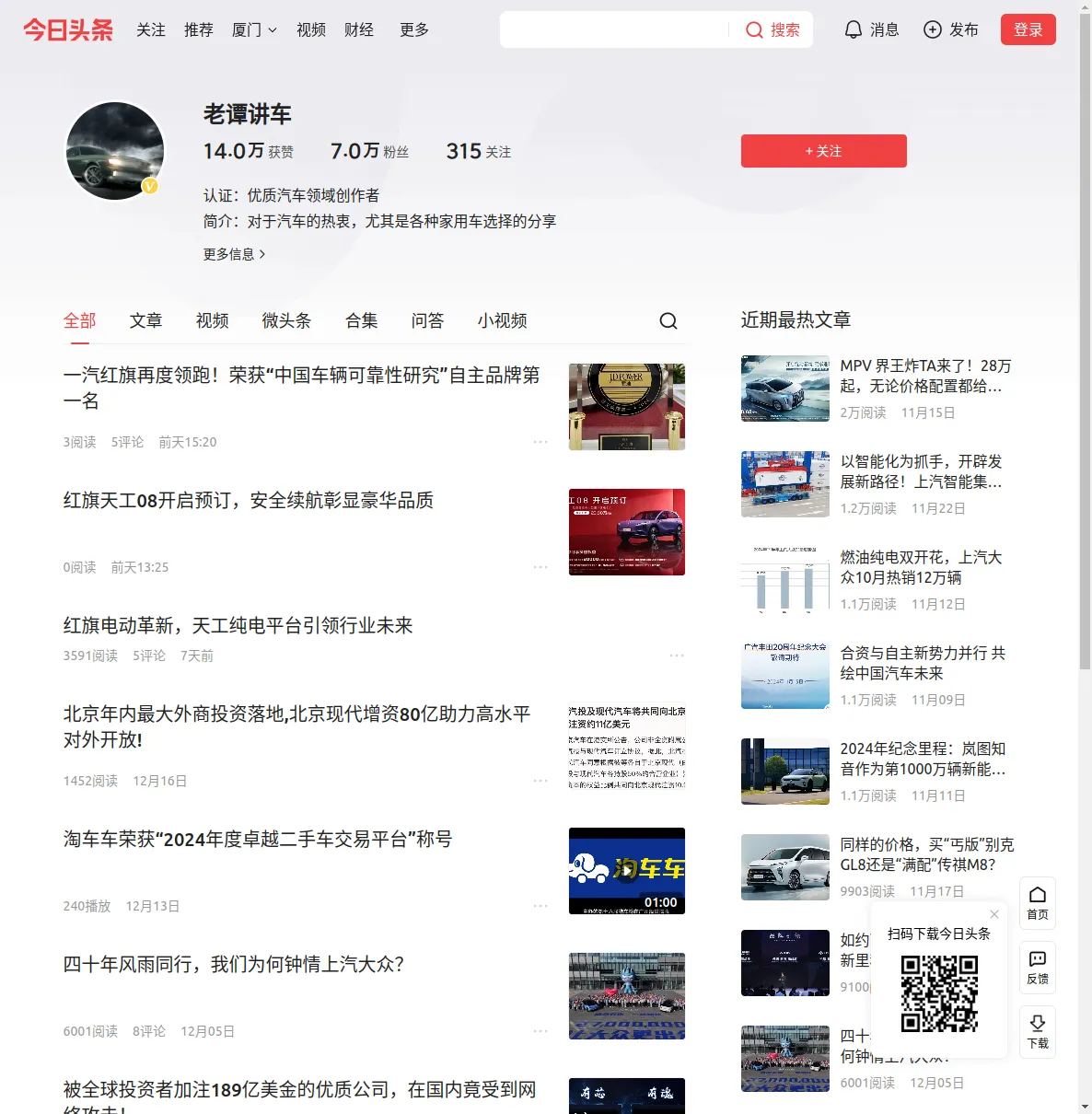Viewport: 1092px width, 1114px height.
Task: Close the QR code download popup
Action: pyautogui.click(x=994, y=914)
